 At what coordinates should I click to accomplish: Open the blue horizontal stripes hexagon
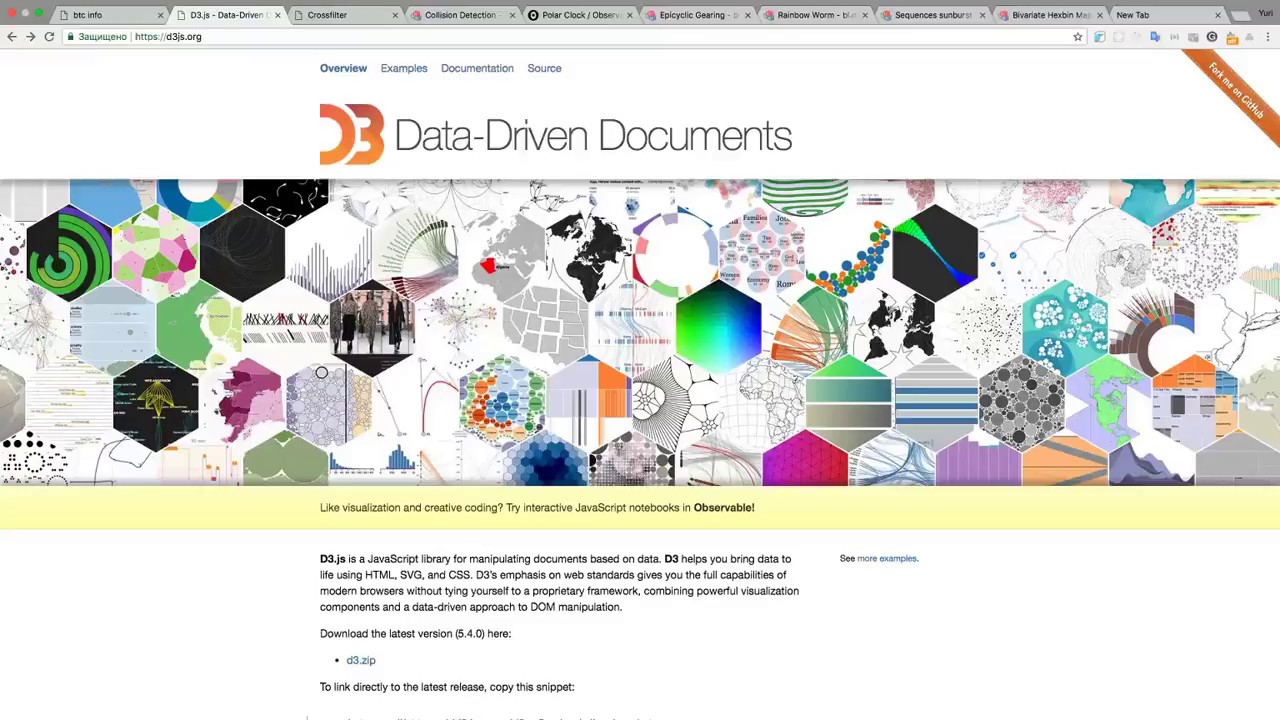(935, 403)
